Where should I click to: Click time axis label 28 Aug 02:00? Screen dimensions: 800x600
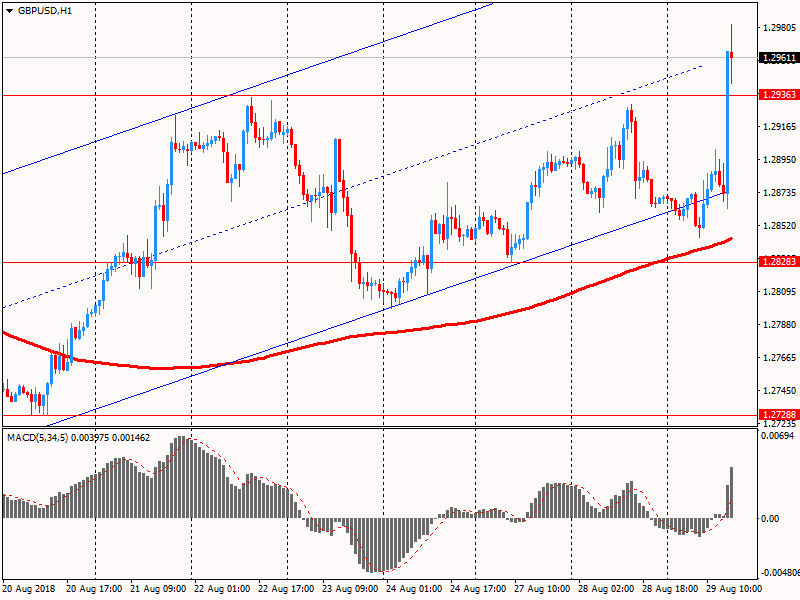coord(606,589)
